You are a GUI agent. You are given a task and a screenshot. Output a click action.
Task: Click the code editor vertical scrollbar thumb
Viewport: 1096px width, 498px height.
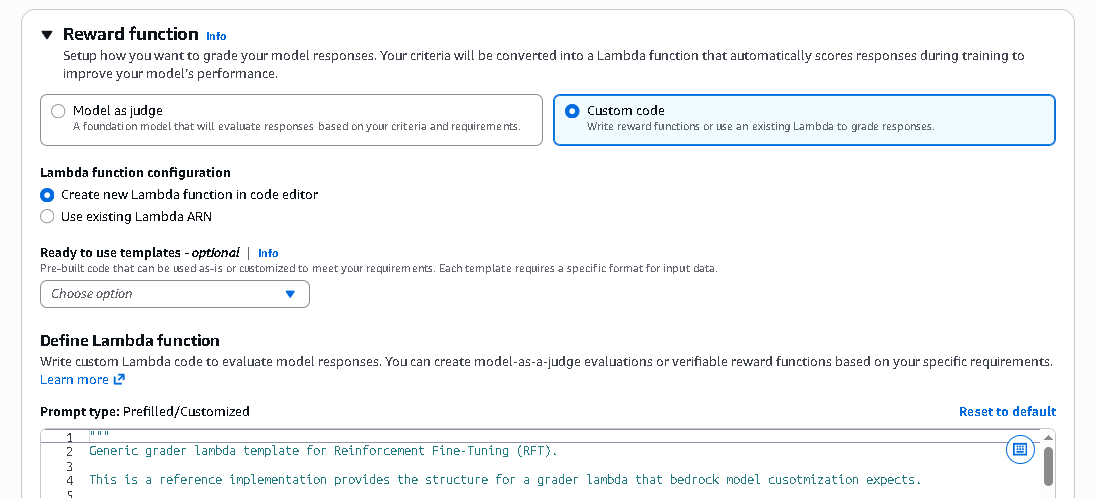coord(1048,467)
